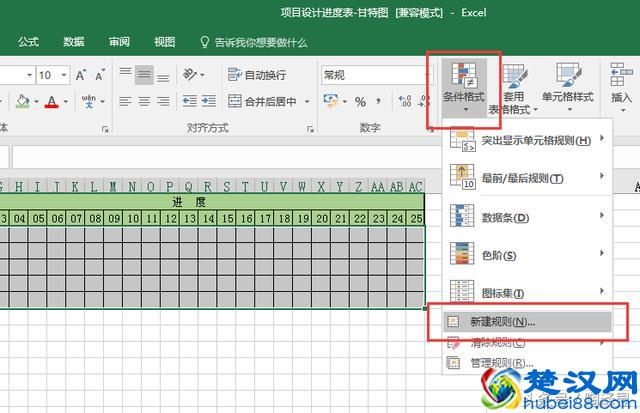Increase cell indent
Screen dimensions: 640x413
(209, 101)
